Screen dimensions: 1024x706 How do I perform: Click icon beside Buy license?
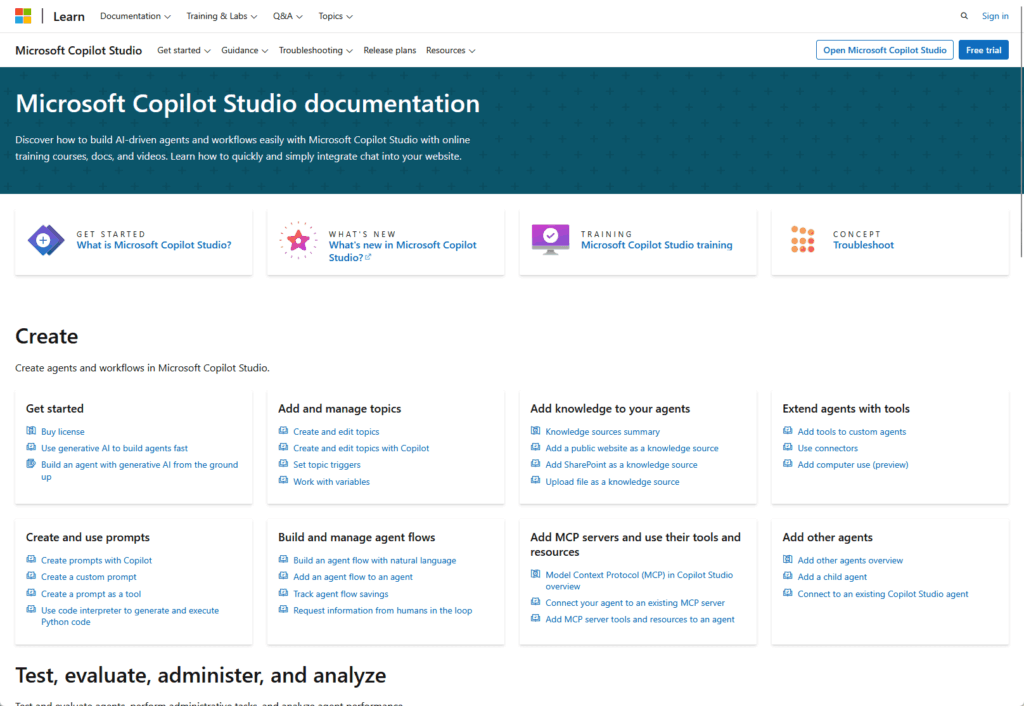click(x=31, y=430)
